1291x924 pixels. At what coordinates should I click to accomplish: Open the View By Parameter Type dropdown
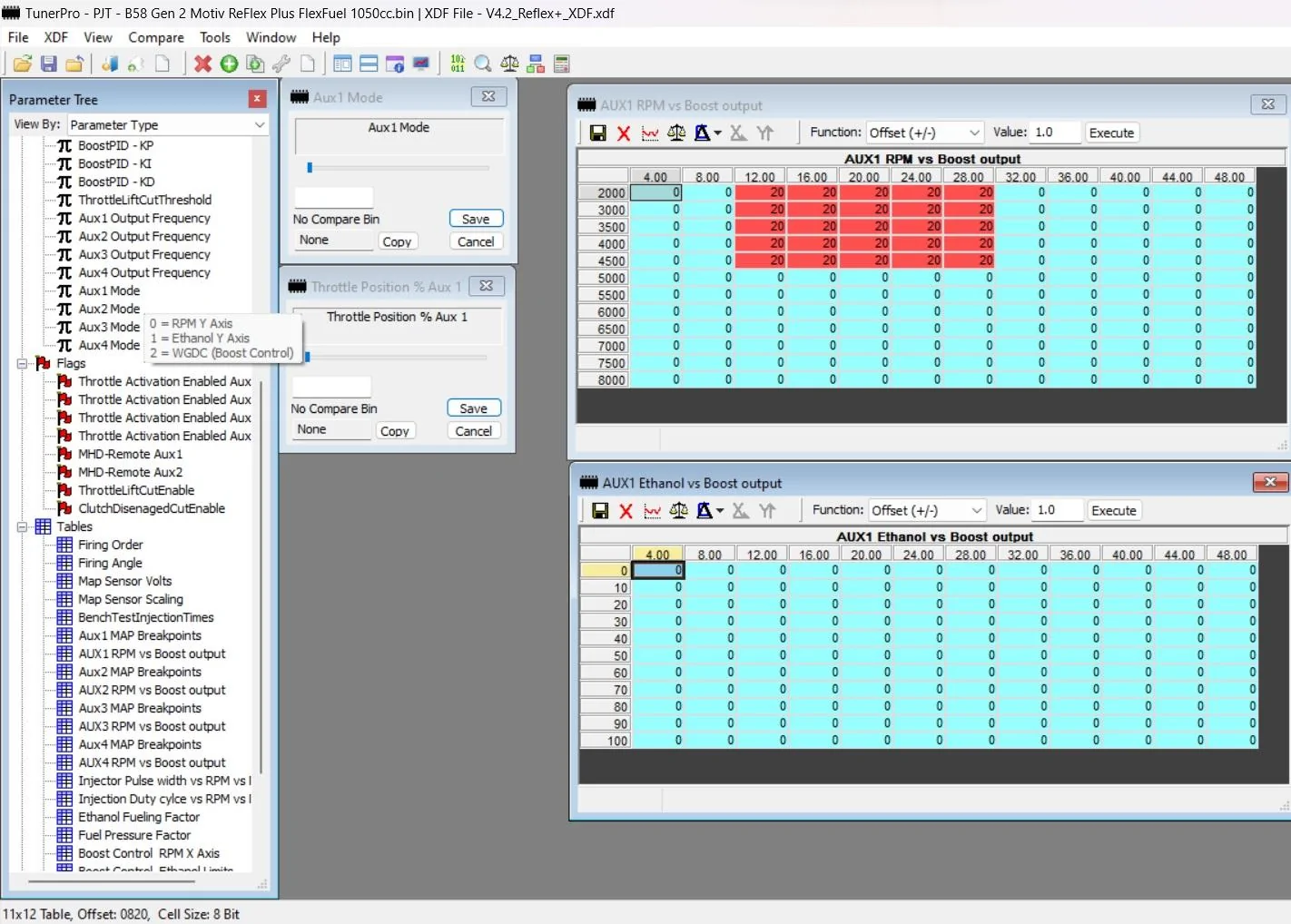click(x=260, y=125)
